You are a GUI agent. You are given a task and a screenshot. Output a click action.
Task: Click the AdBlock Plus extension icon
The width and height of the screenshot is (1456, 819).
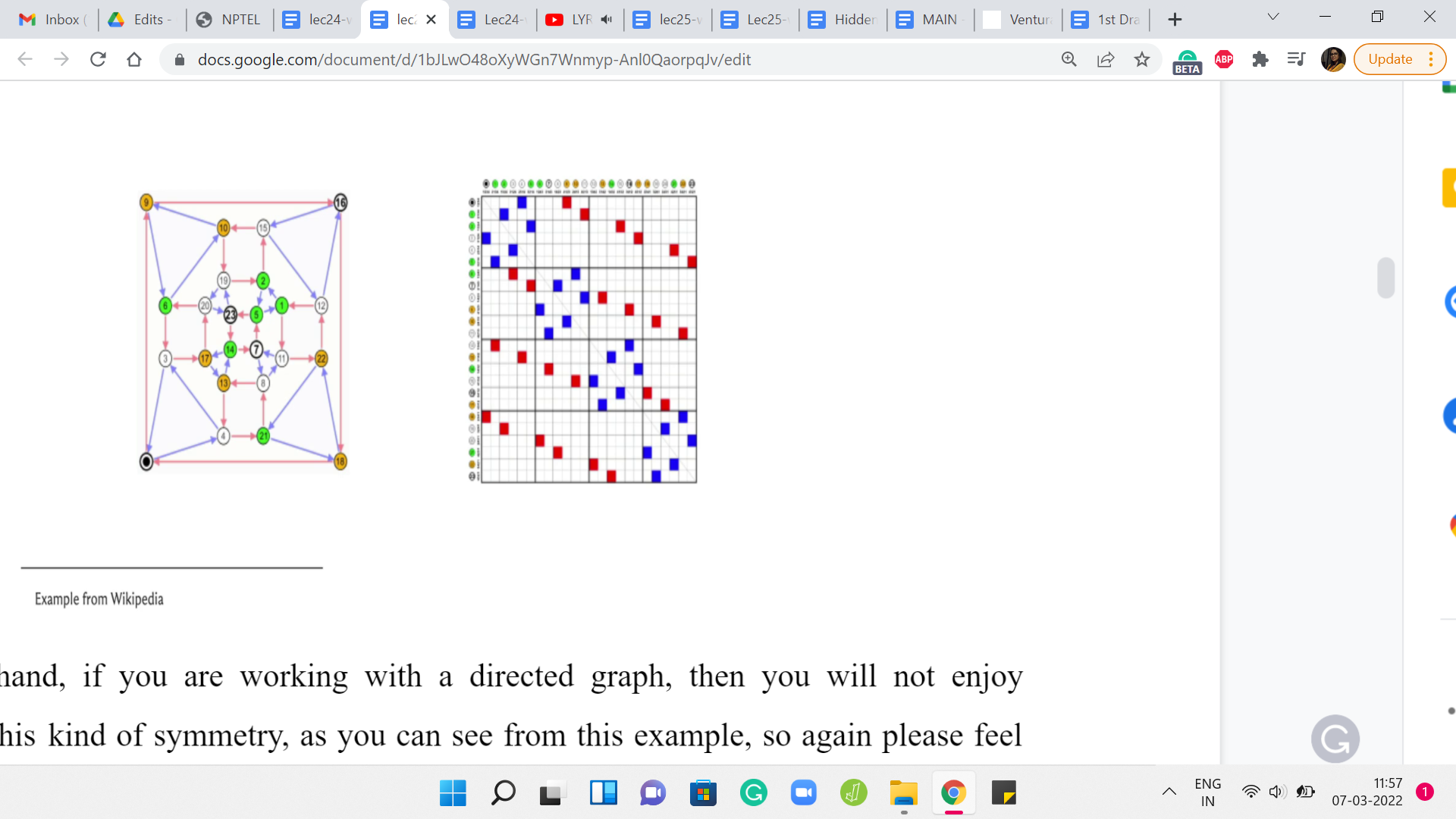(x=1224, y=59)
